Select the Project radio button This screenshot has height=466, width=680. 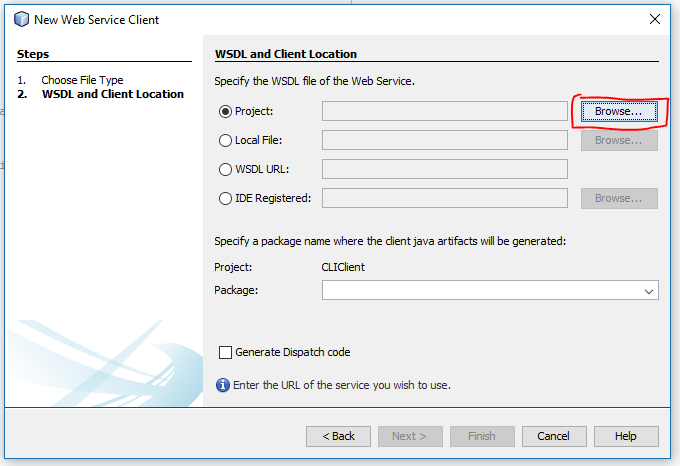225,112
